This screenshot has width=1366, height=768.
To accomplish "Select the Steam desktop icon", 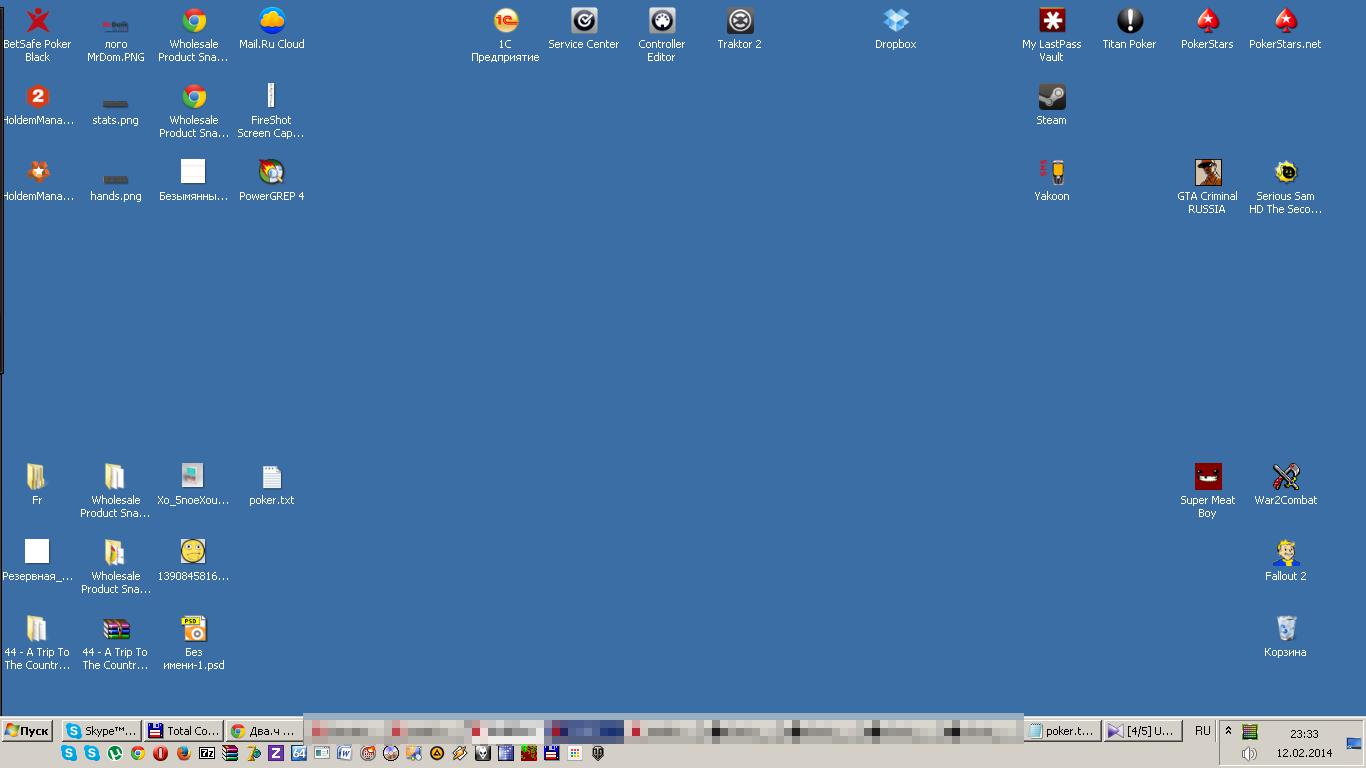I will 1052,105.
